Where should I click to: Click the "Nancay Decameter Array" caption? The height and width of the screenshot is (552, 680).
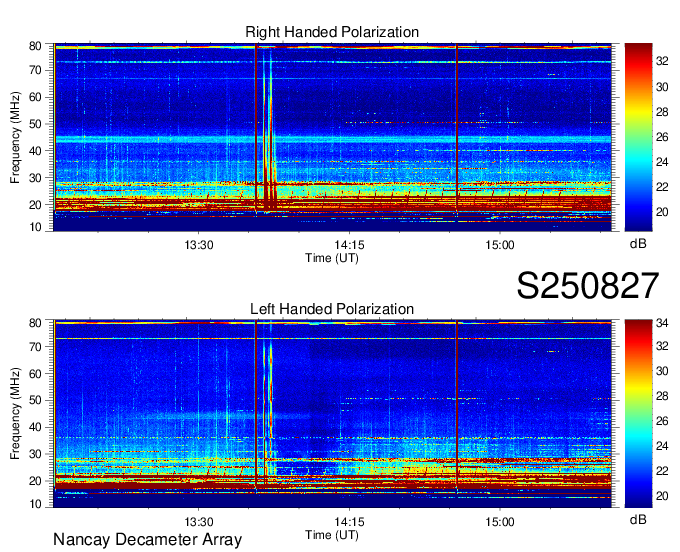click(x=147, y=540)
